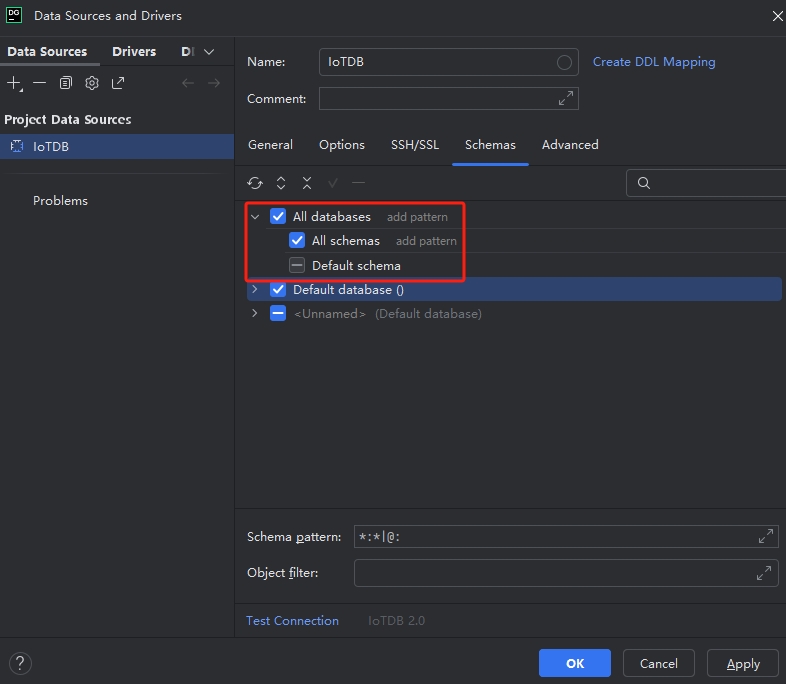Click the add data source plus icon
The width and height of the screenshot is (786, 684).
tap(14, 83)
